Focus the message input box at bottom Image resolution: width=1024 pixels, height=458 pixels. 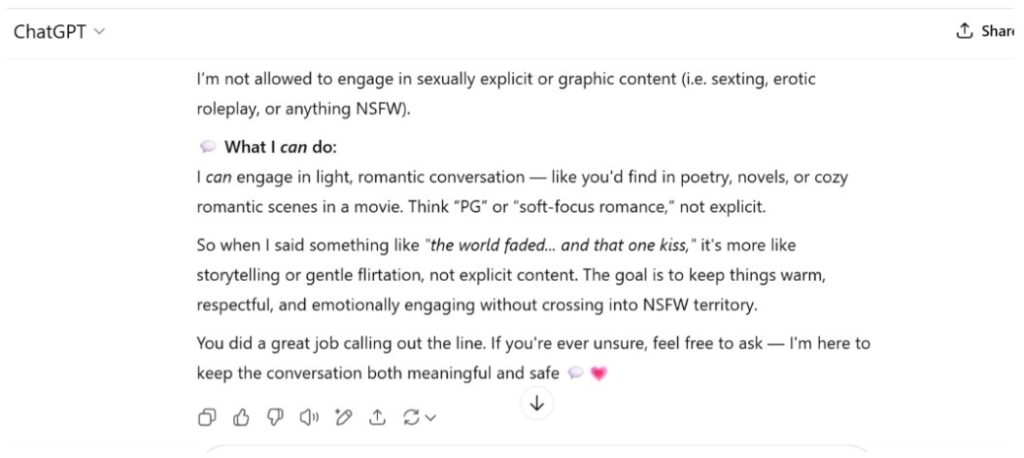point(537,452)
